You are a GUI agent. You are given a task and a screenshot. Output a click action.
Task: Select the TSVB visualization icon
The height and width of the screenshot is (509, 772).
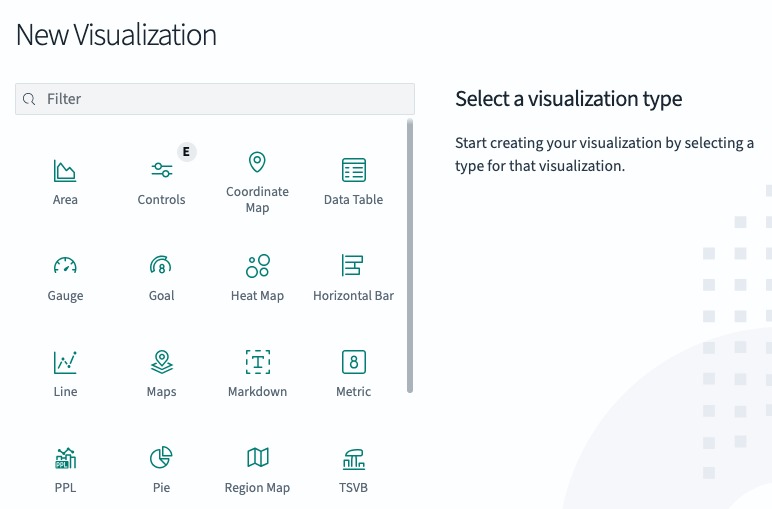pos(354,459)
